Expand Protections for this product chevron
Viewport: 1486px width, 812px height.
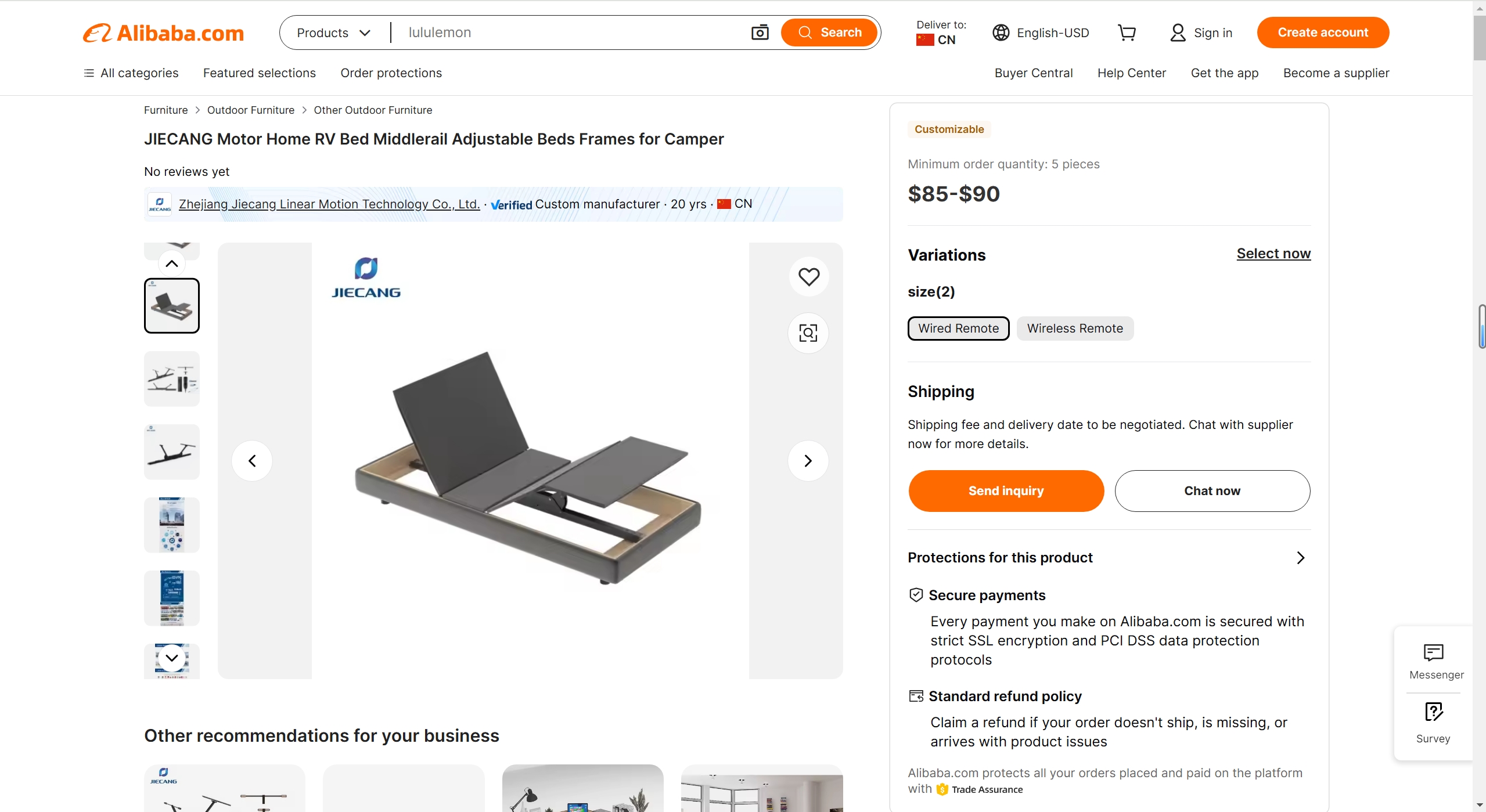coord(1300,558)
